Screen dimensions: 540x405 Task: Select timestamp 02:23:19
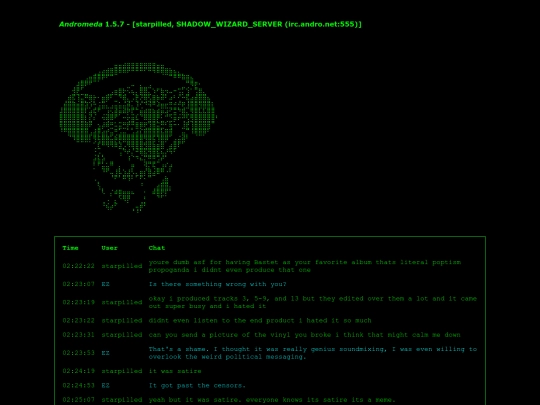(79, 302)
